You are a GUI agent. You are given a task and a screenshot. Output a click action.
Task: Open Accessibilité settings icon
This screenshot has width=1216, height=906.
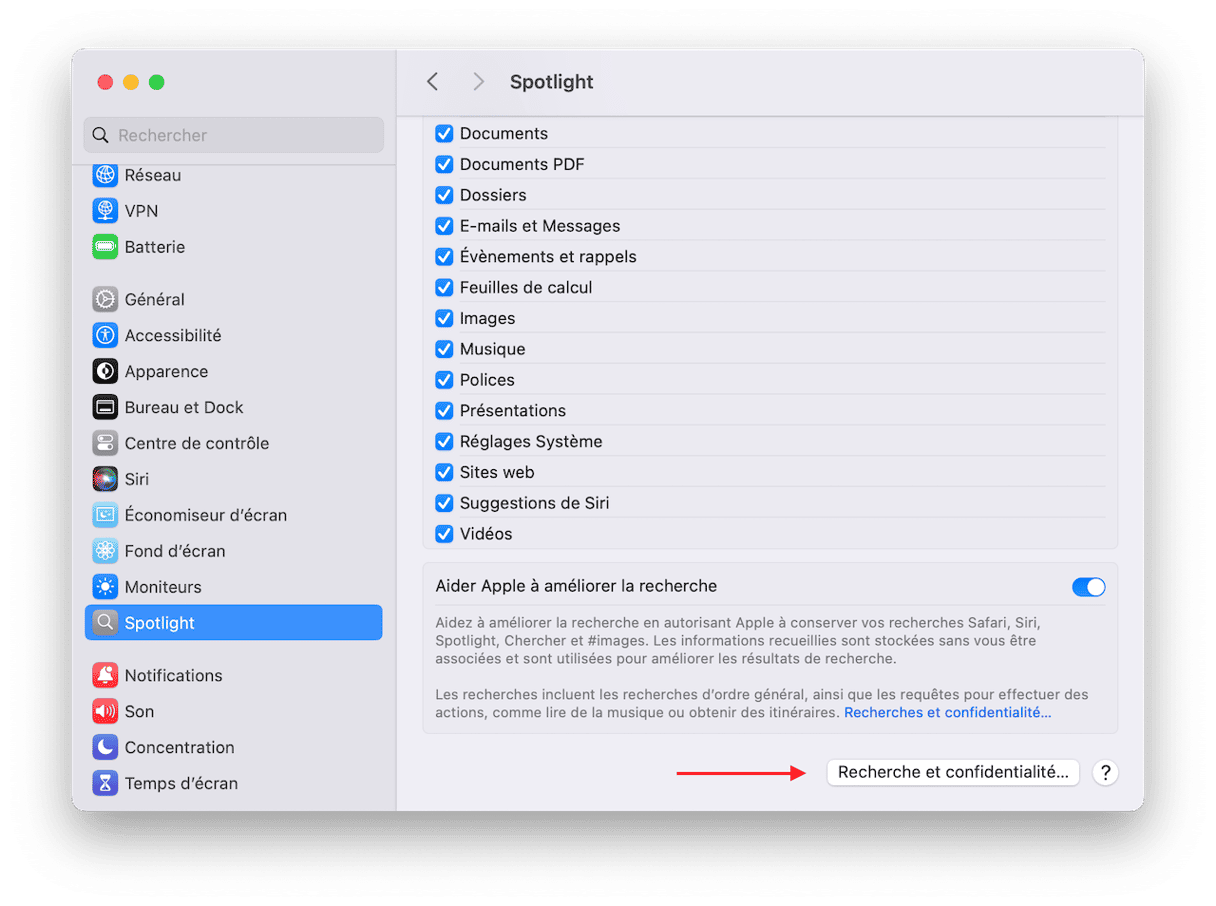pos(105,335)
